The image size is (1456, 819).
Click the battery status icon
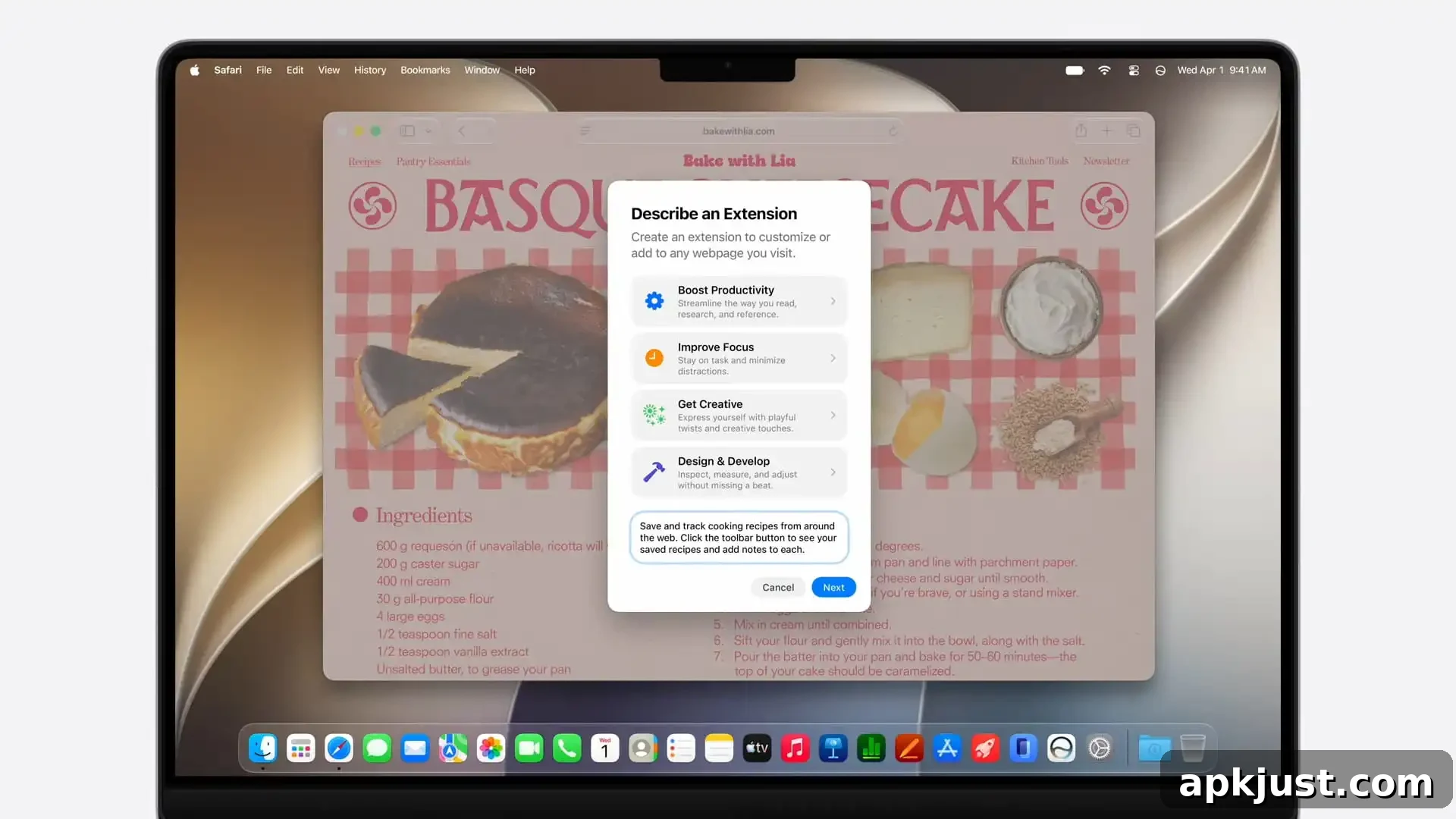point(1075,70)
